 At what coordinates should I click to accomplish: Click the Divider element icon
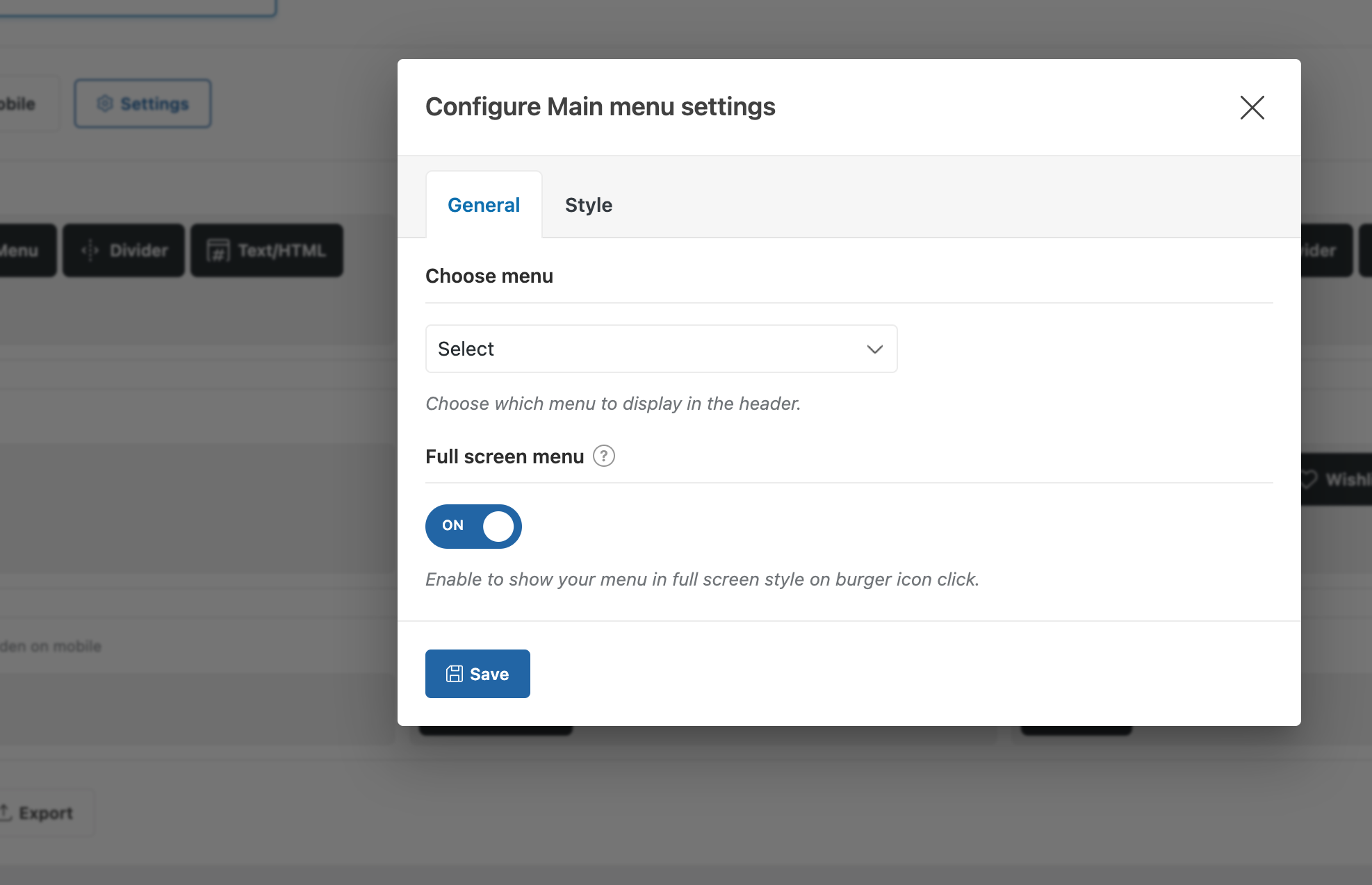[90, 250]
